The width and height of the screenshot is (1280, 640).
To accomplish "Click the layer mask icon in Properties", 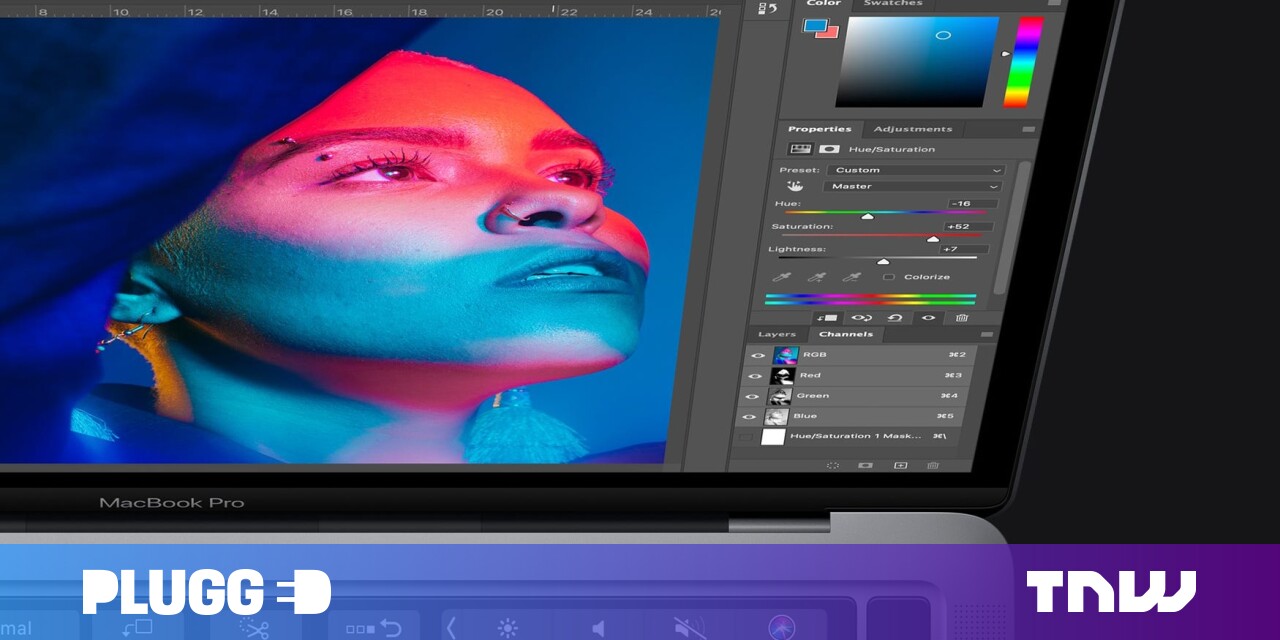I will [828, 149].
